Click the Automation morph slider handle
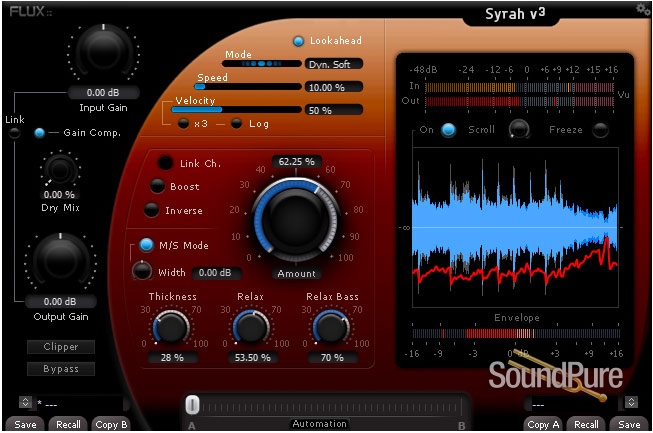 click(192, 404)
